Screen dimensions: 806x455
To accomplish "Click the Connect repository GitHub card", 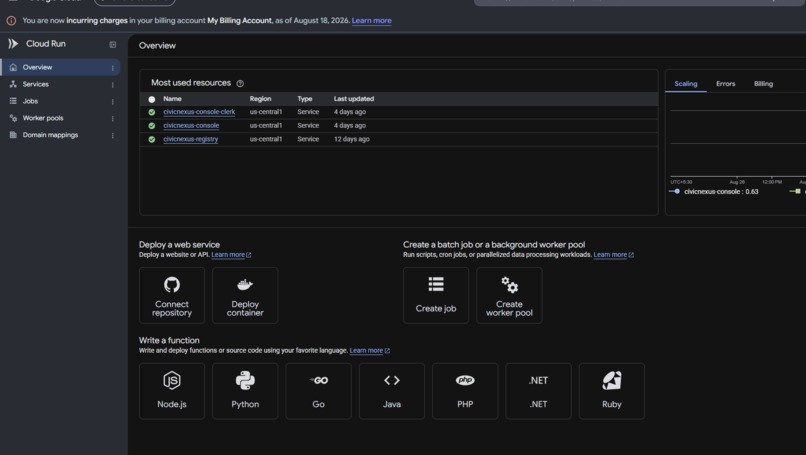I will (172, 296).
